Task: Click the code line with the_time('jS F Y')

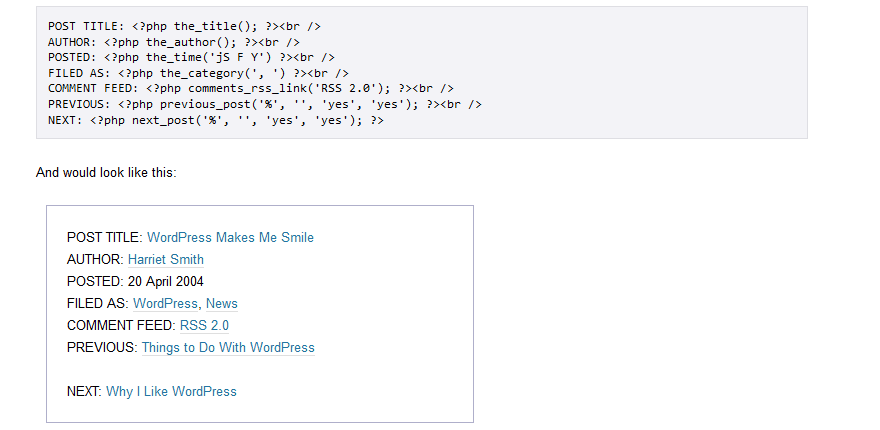Action: pyautogui.click(x=191, y=57)
